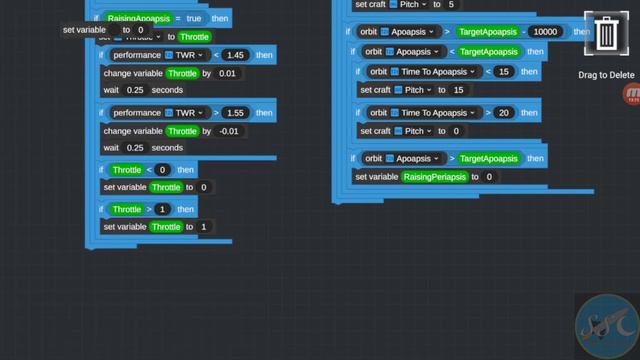Screen dimensions: 640x360
Task: Edit the 15 in 'set craft Pitch to 15'
Action: coord(459,90)
